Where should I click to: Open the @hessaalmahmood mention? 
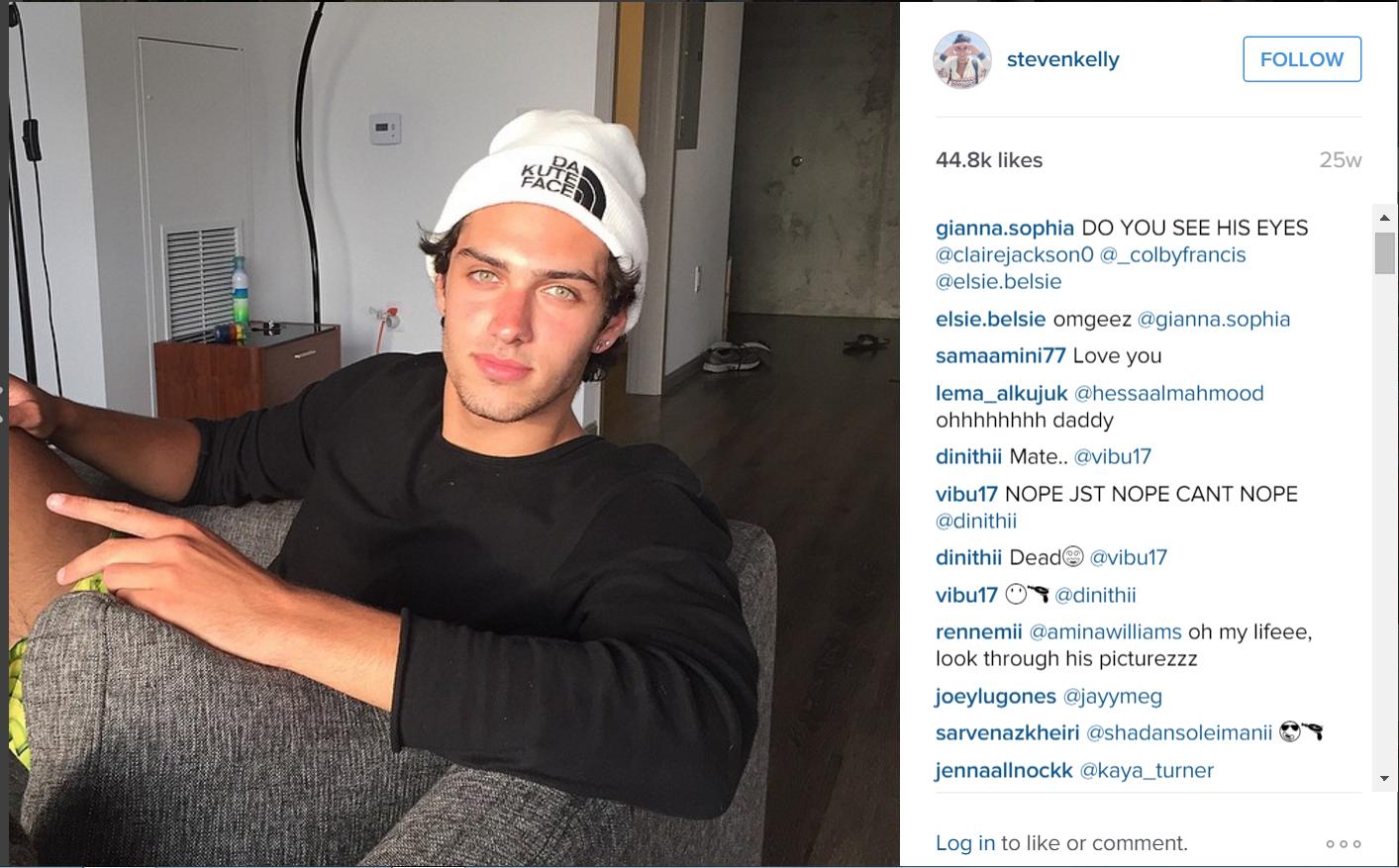coord(1169,393)
